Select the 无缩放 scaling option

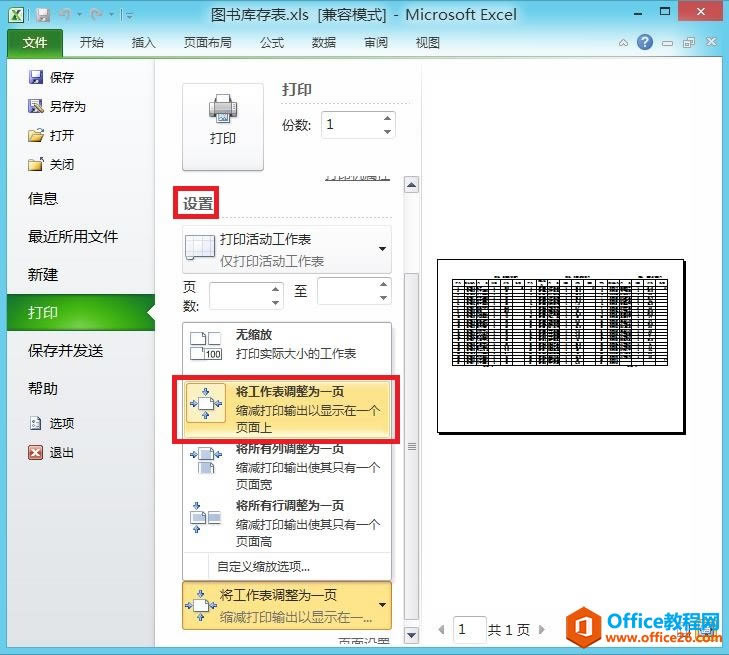[287, 347]
